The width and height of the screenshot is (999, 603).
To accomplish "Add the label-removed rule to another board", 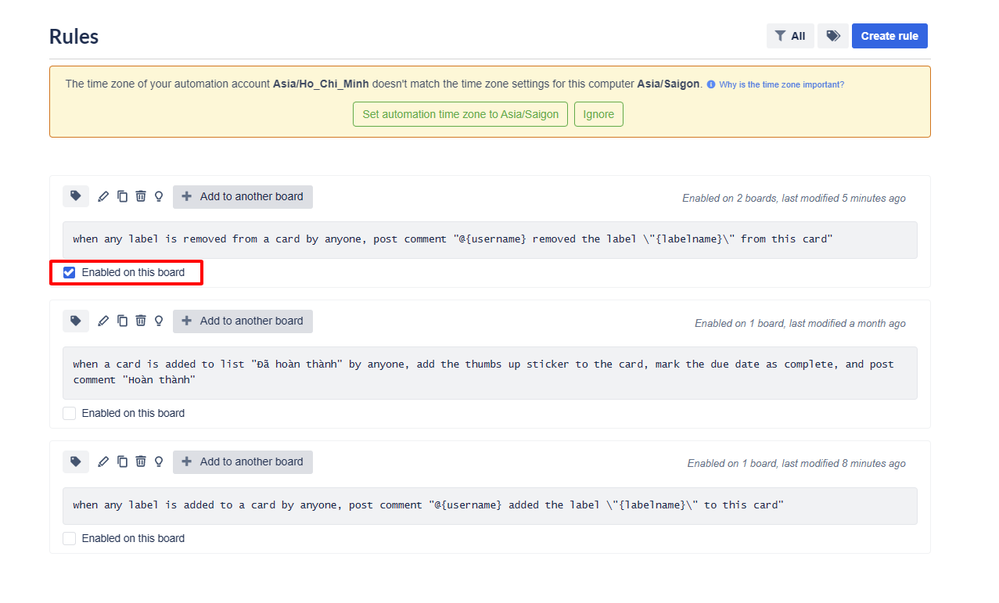I will [243, 196].
